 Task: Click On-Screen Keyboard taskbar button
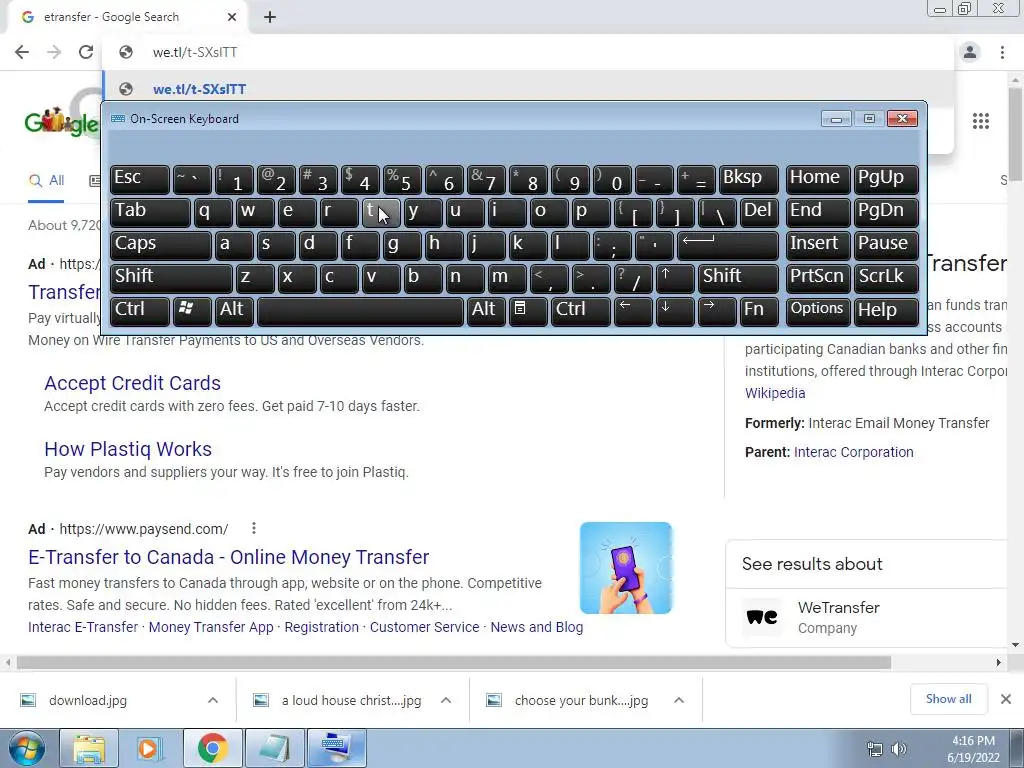pos(336,748)
